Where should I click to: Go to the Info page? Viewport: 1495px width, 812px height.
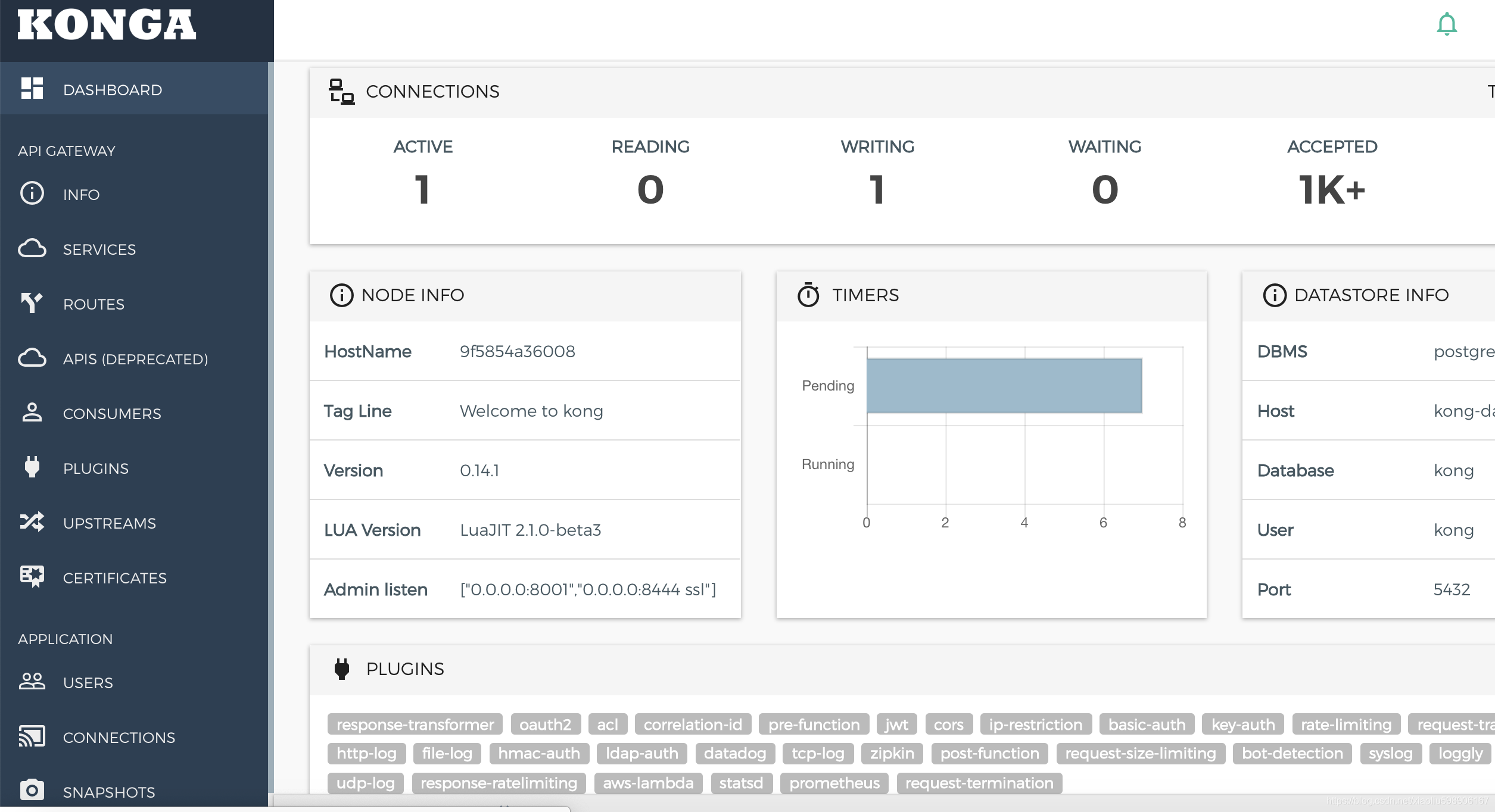click(134, 193)
